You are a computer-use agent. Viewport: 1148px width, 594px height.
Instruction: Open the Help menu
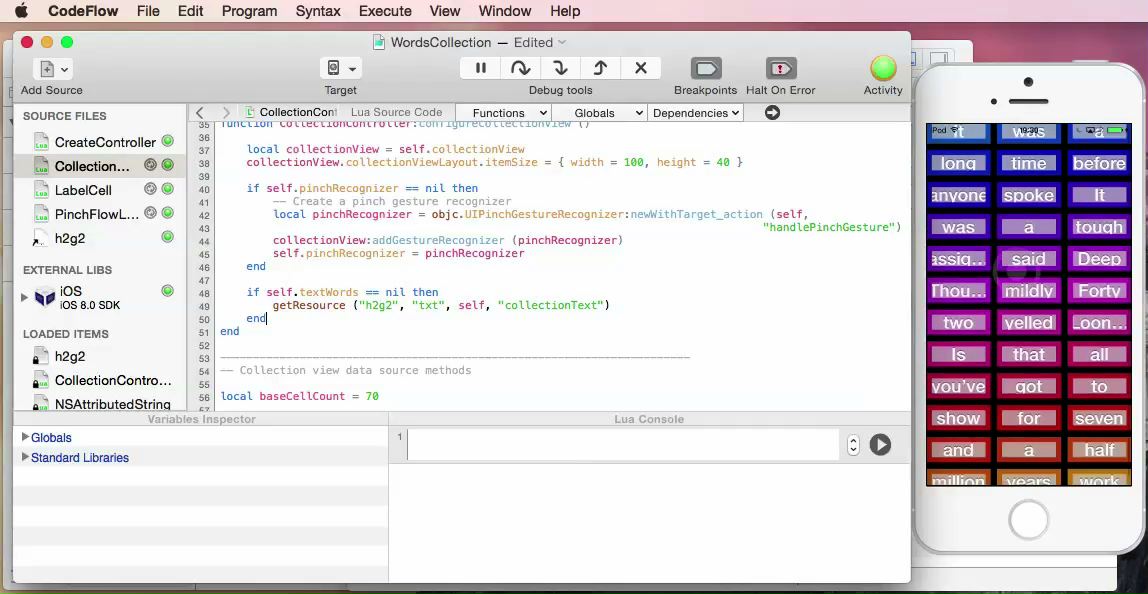click(x=564, y=11)
